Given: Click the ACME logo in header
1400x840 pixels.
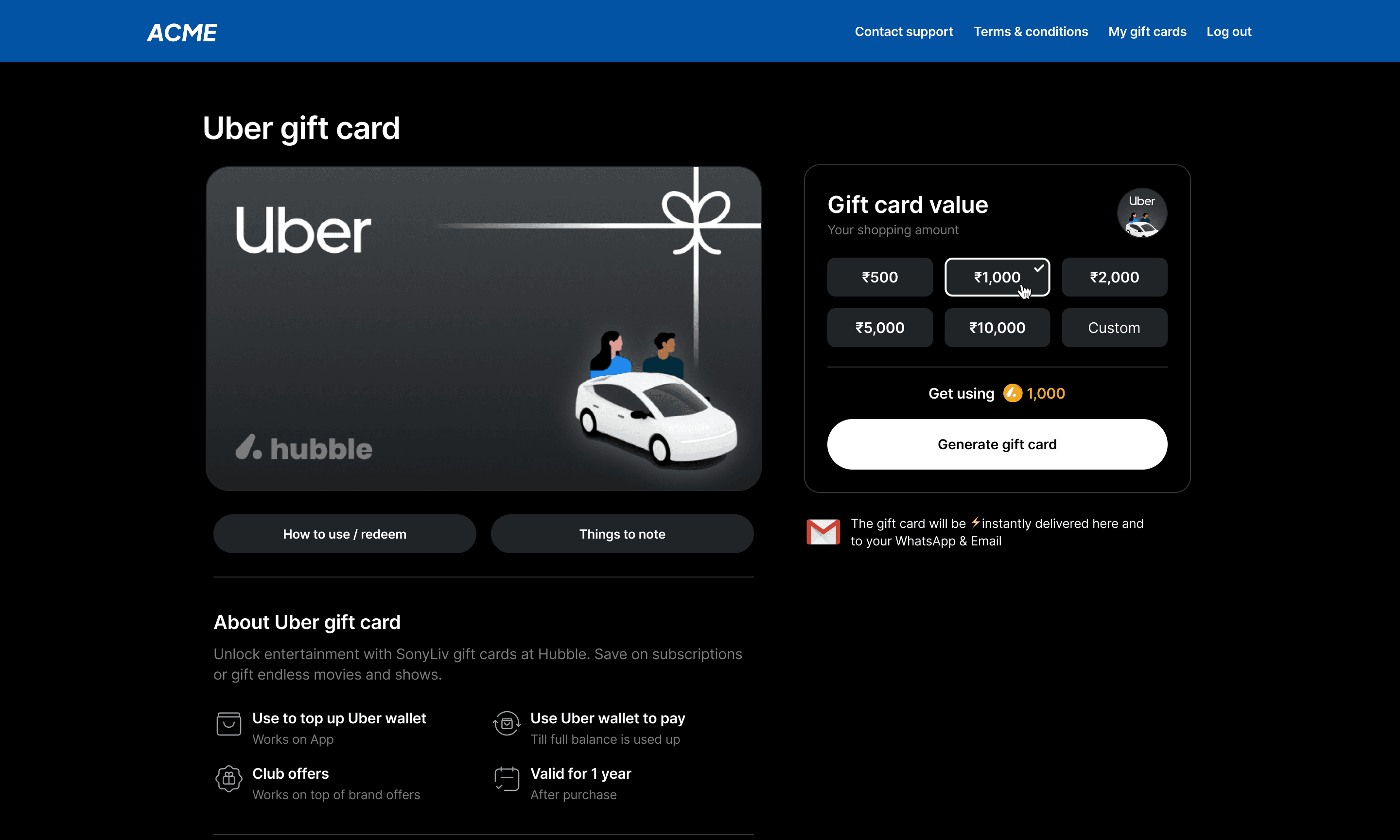Looking at the screenshot, I should pyautogui.click(x=182, y=32).
